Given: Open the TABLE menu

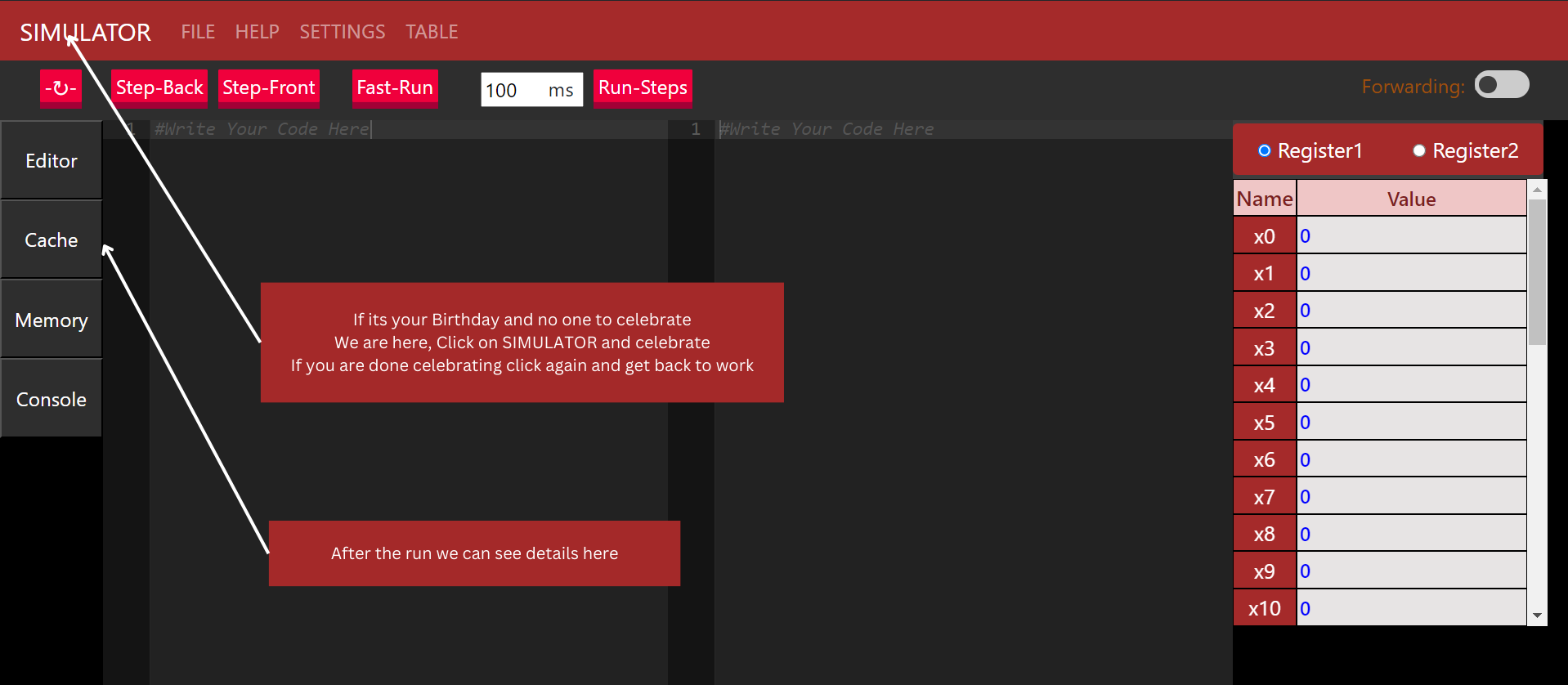Looking at the screenshot, I should tap(432, 32).
